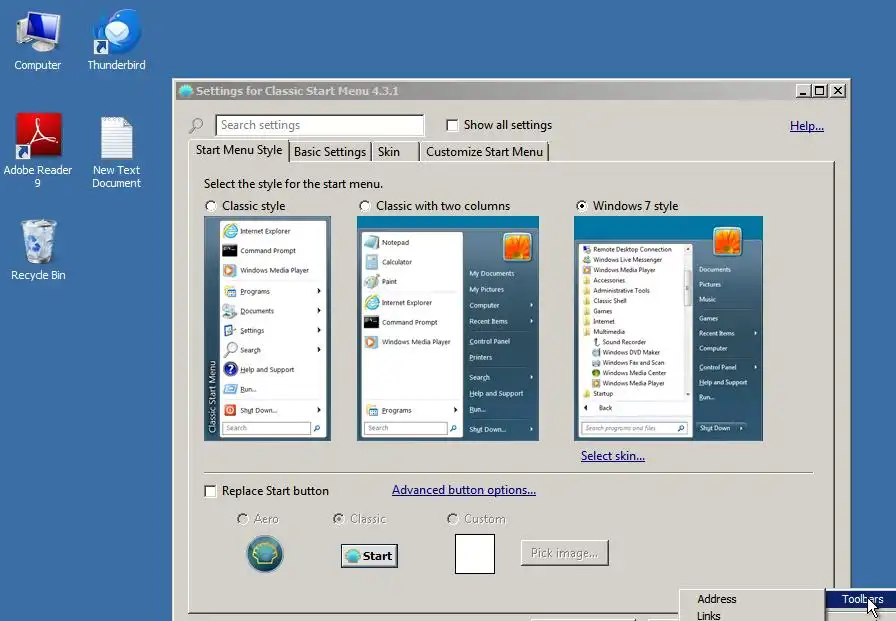Image resolution: width=896 pixels, height=621 pixels.
Task: Click the Classic Start button preview
Action: (369, 556)
